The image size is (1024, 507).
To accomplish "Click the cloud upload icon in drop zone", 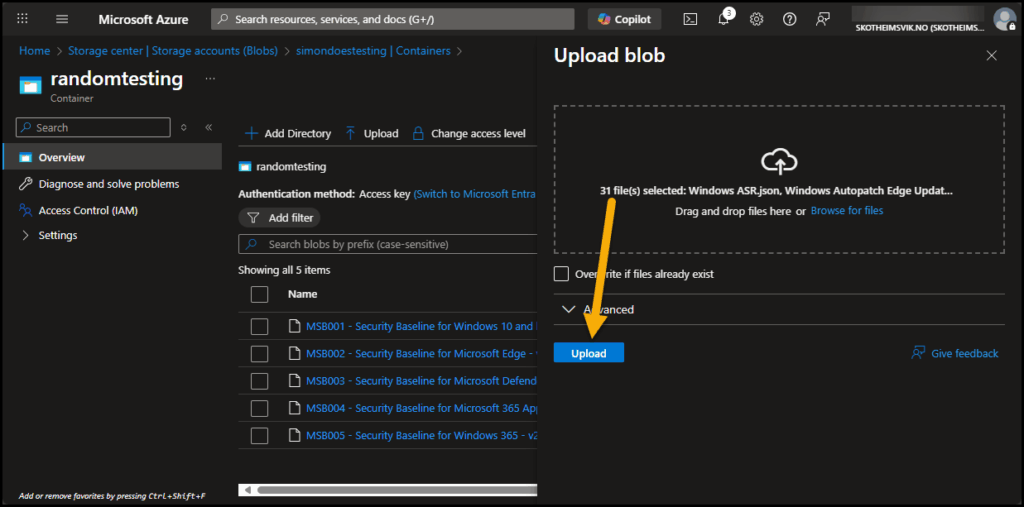I will pyautogui.click(x=779, y=161).
